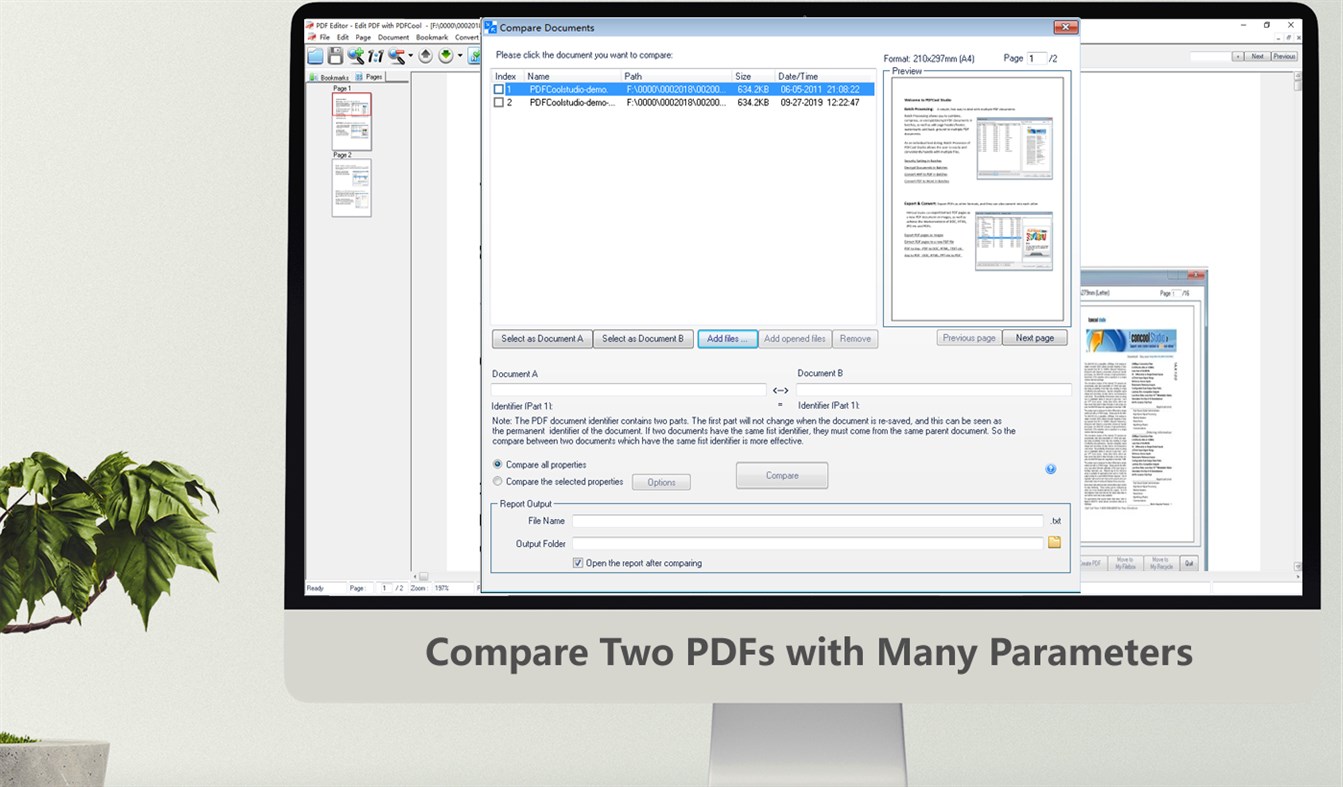Click the blue help icon near Compare
Viewport: 1343px width, 787px height.
pos(1051,468)
